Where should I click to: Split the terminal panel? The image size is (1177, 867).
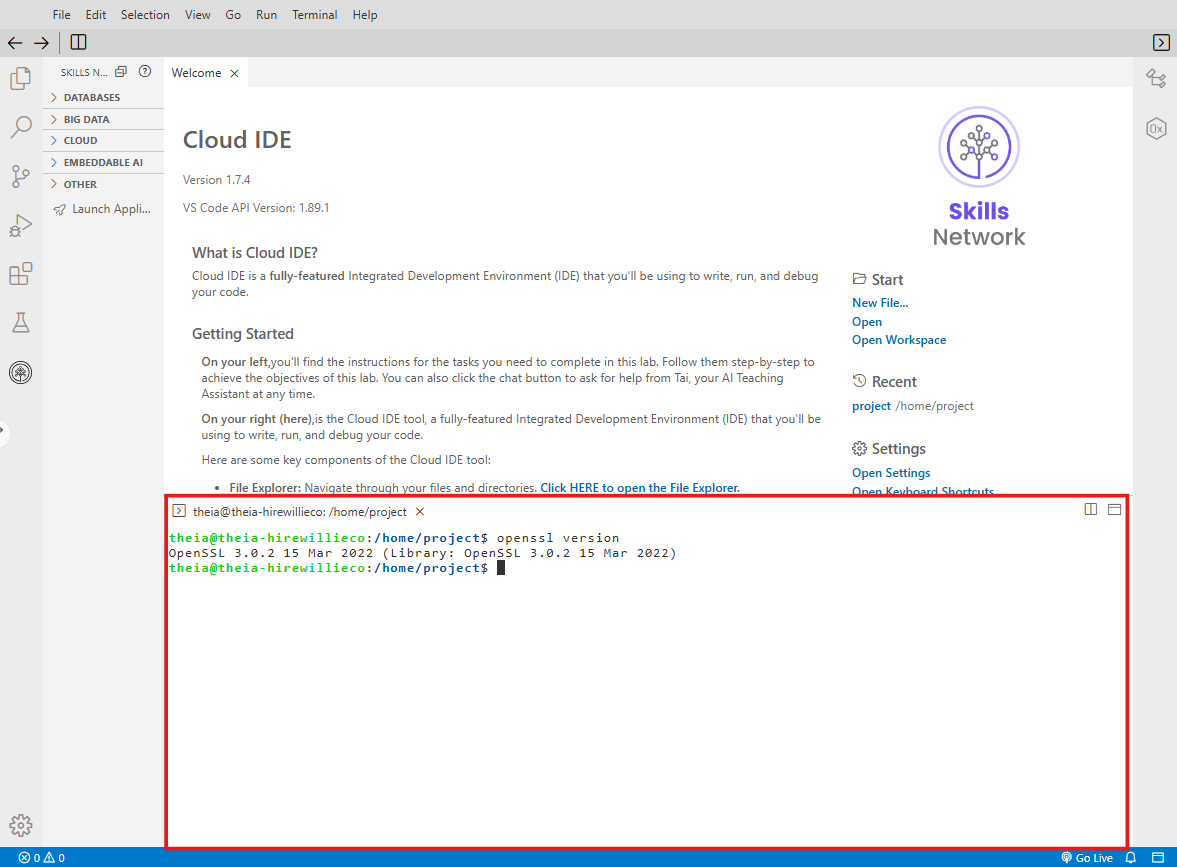(1091, 510)
